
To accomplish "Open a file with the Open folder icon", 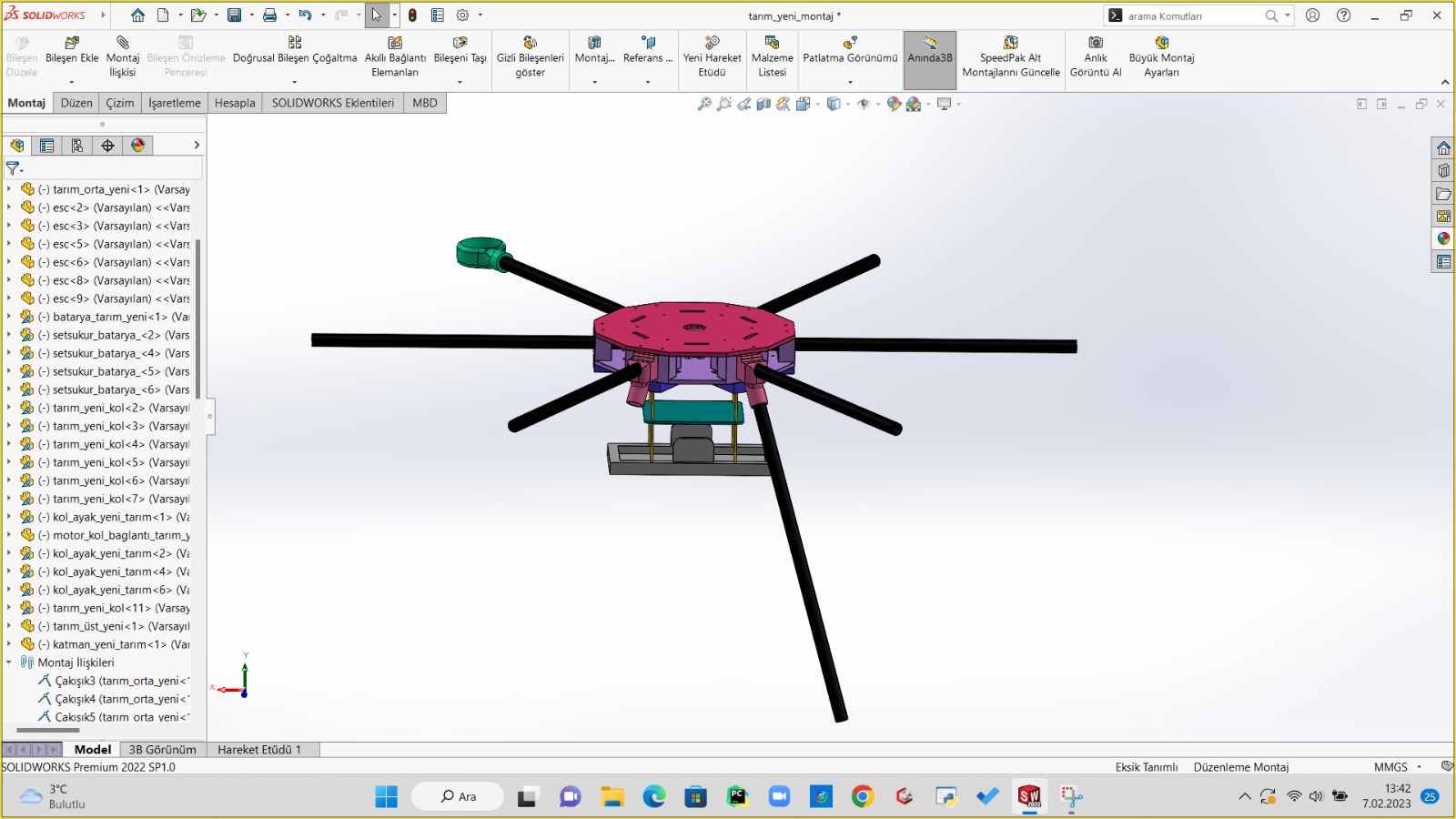I will pyautogui.click(x=197, y=15).
